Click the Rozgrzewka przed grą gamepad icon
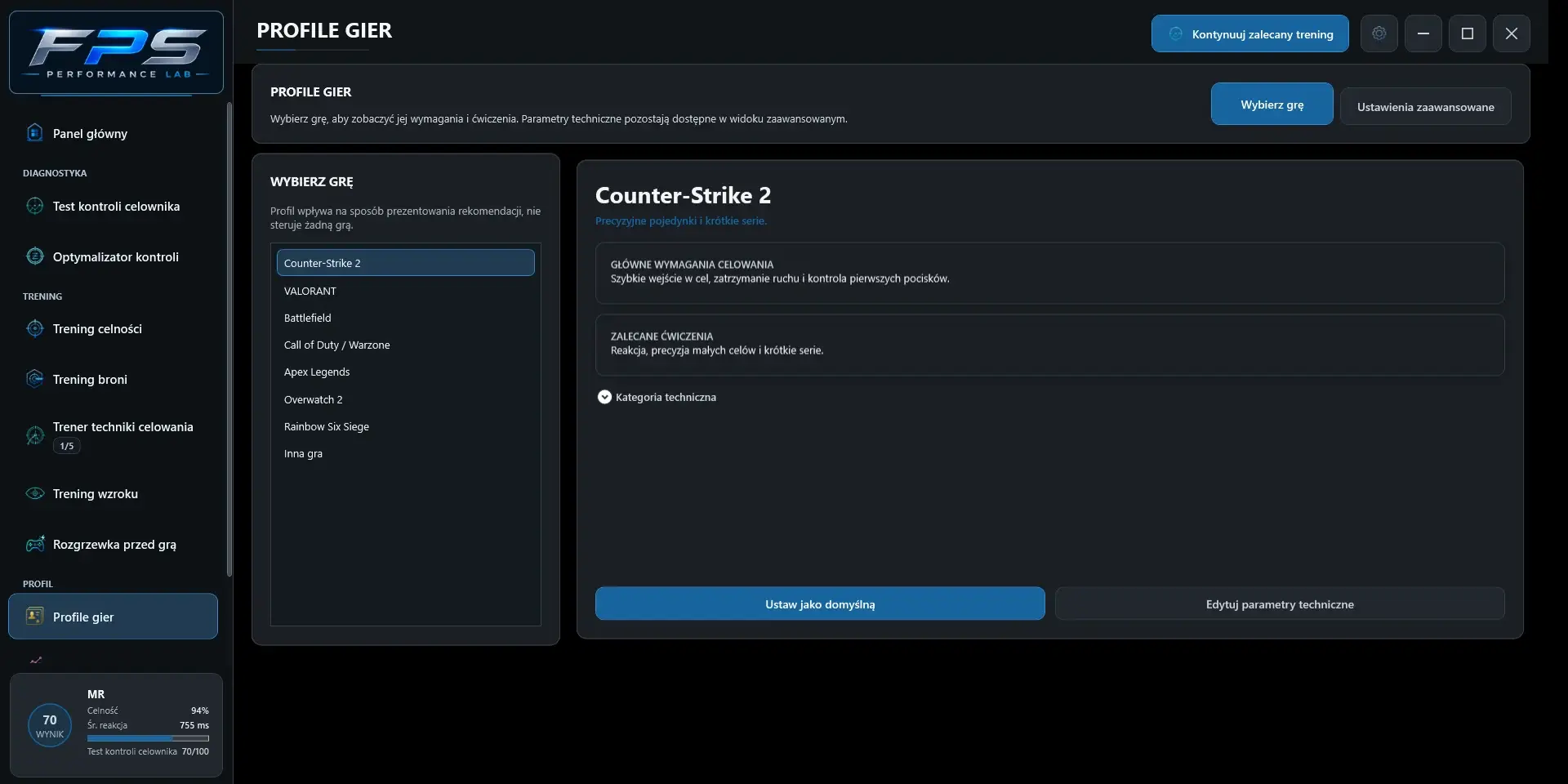The image size is (1568, 784). 34,544
